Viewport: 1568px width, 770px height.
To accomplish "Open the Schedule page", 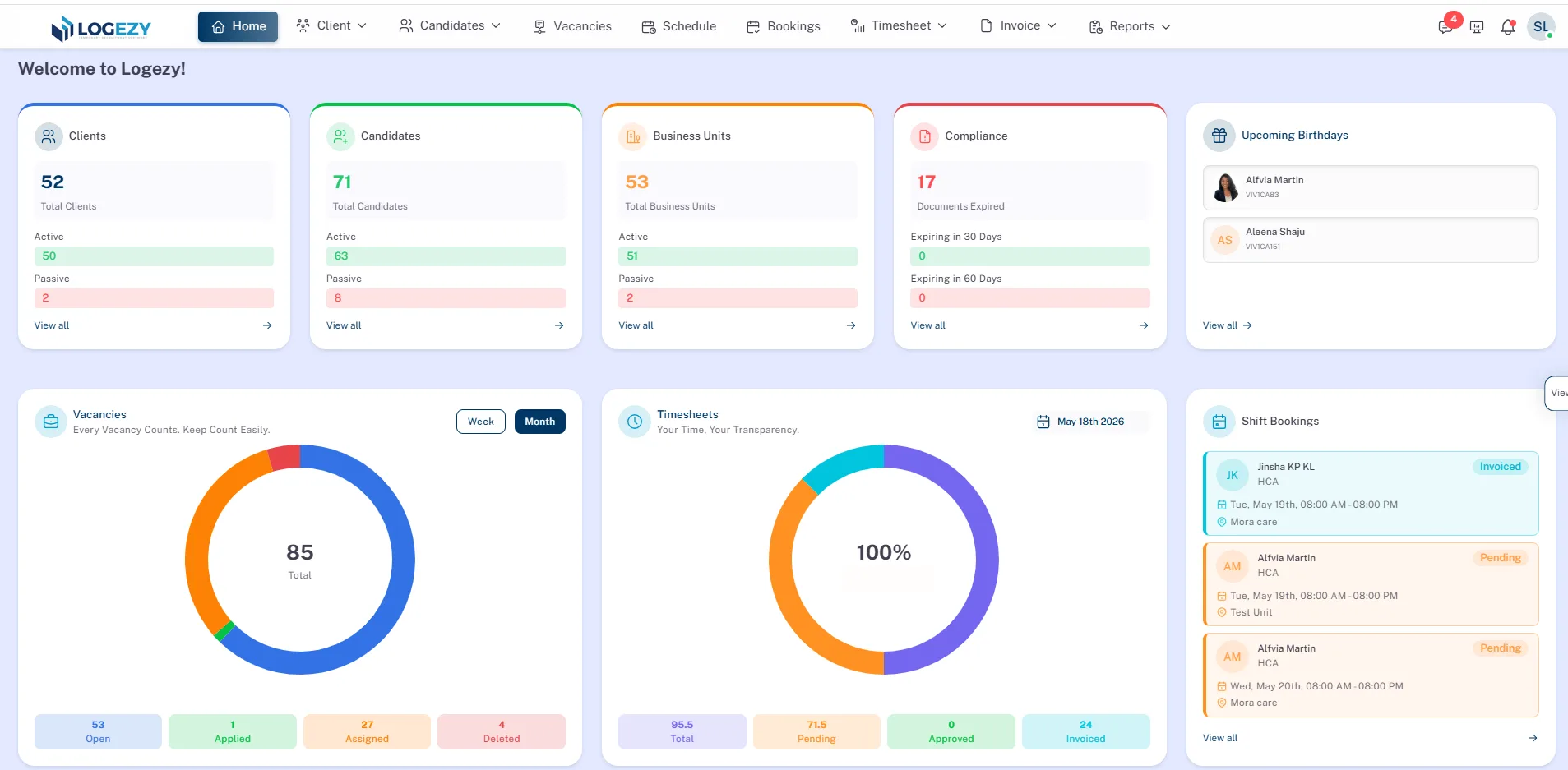I will 679,26.
